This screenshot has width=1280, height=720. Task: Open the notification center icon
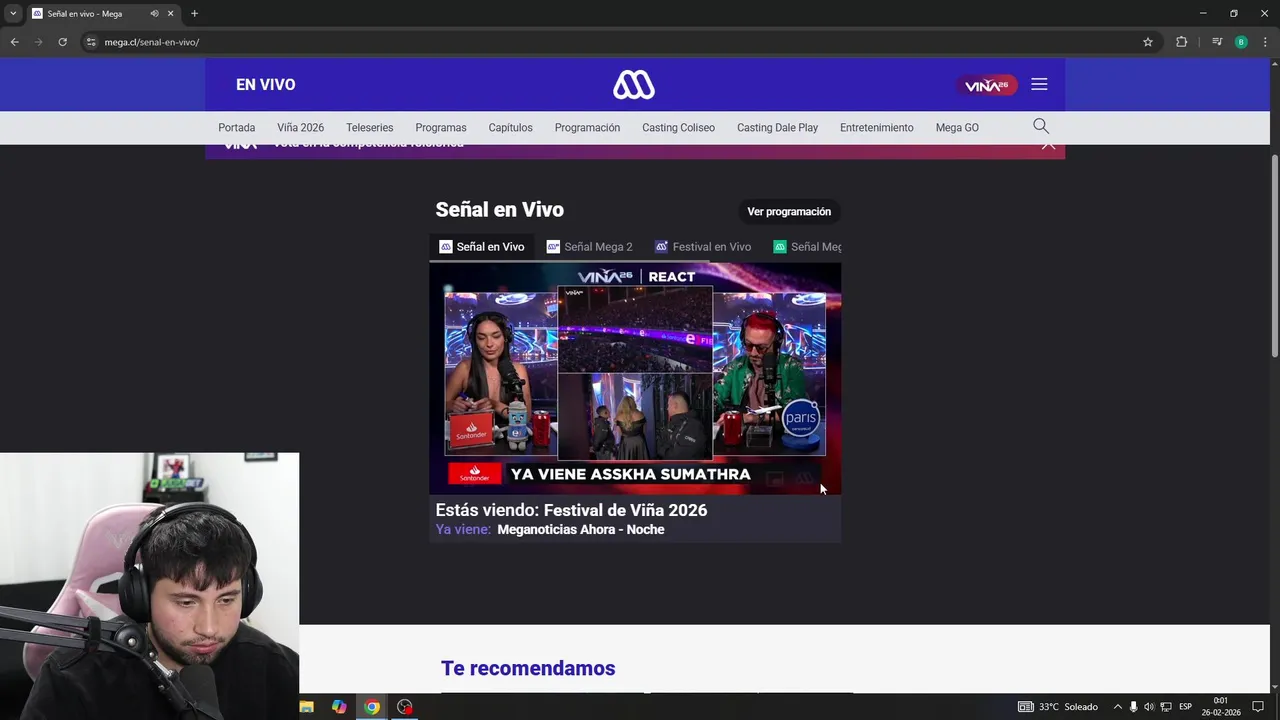click(1258, 707)
